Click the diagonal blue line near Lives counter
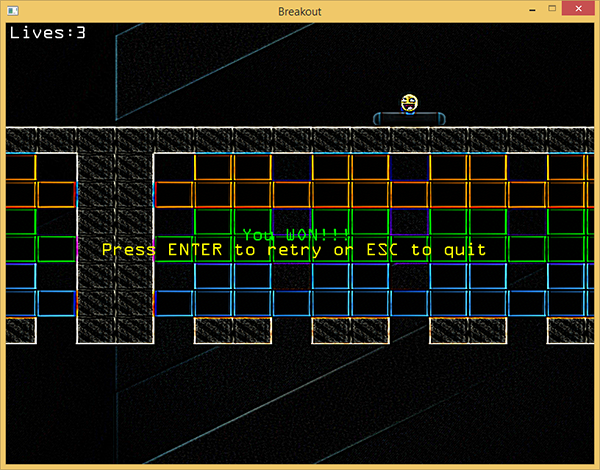The image size is (600, 470). tap(115, 50)
